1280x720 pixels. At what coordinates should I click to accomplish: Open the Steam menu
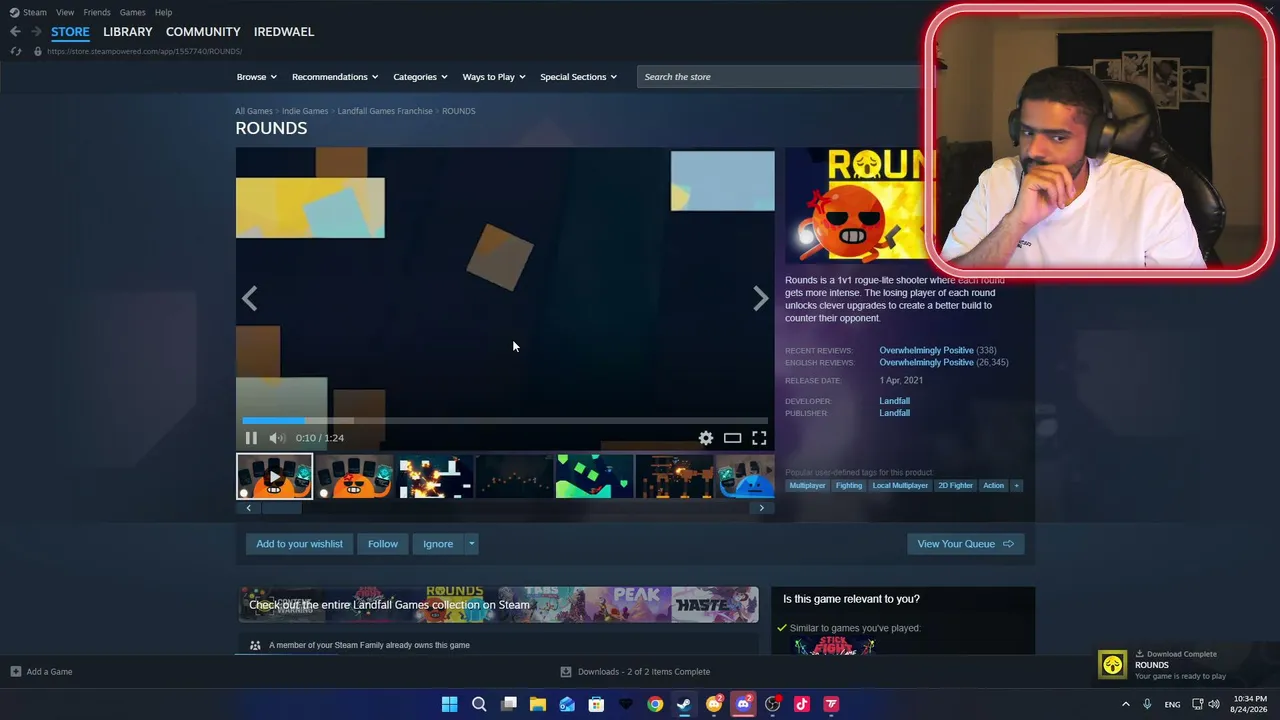pos(35,12)
